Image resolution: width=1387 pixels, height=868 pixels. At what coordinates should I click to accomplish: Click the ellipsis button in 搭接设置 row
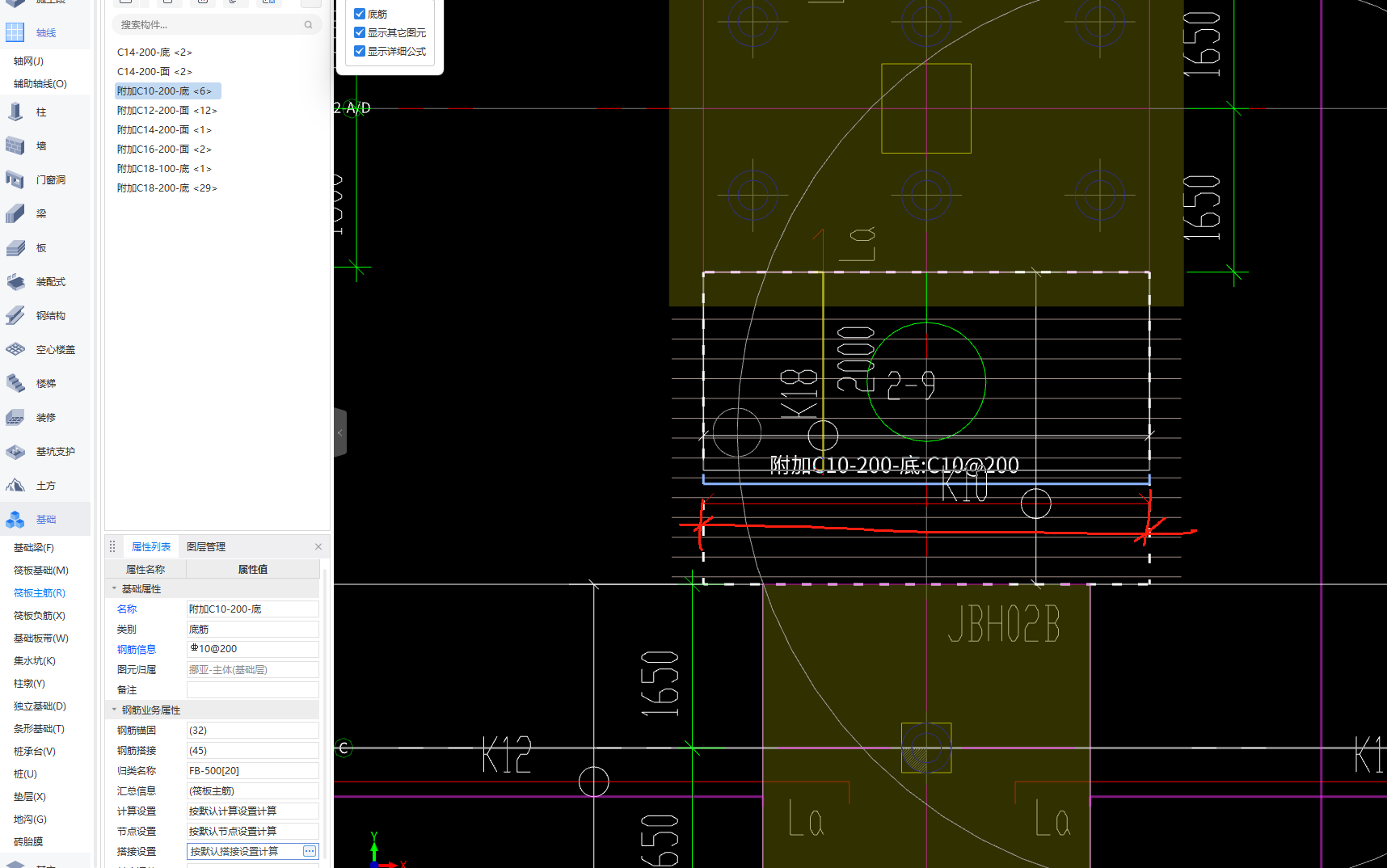click(x=310, y=851)
